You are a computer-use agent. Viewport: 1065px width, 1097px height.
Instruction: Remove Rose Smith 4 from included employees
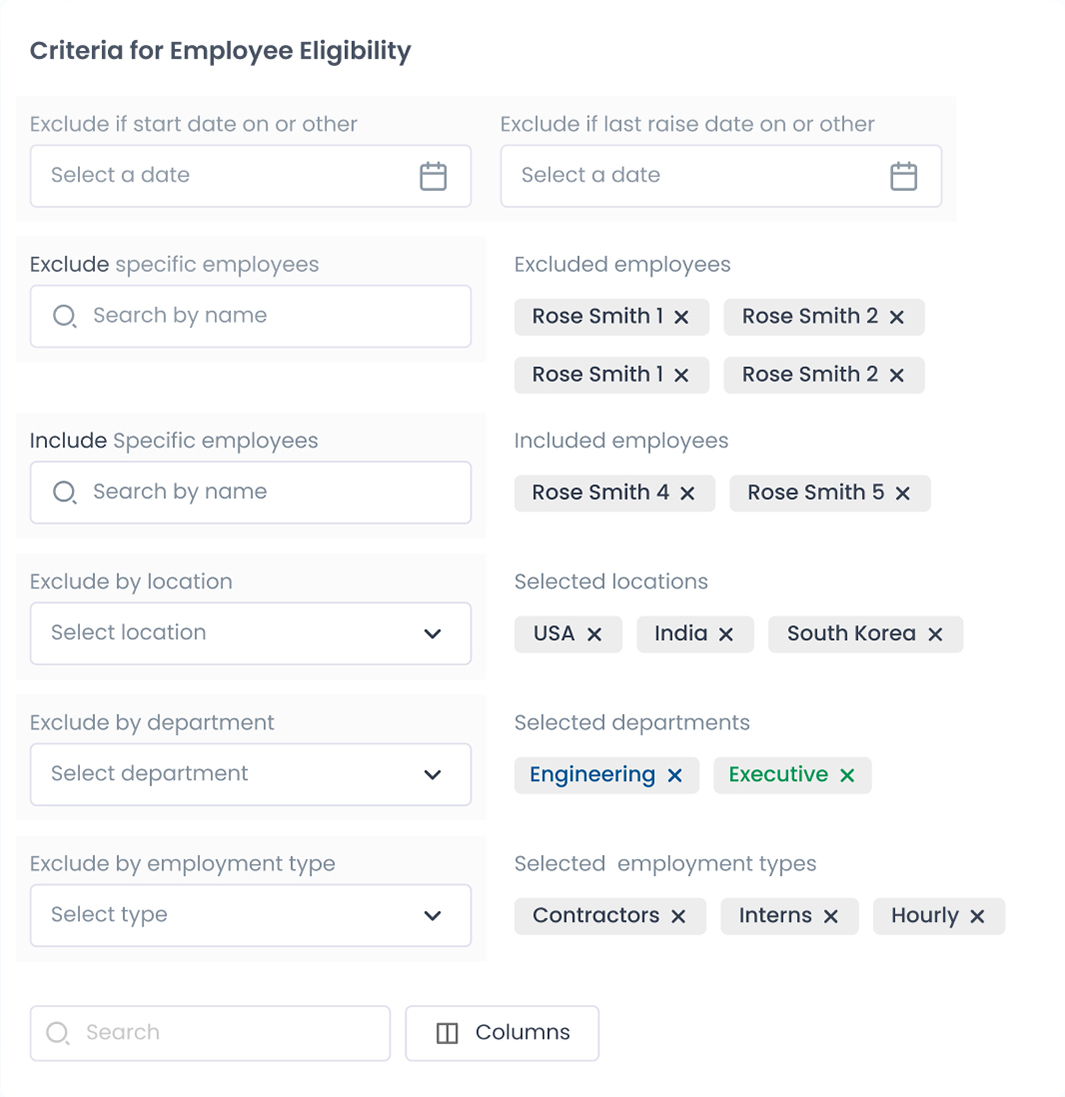tap(688, 493)
